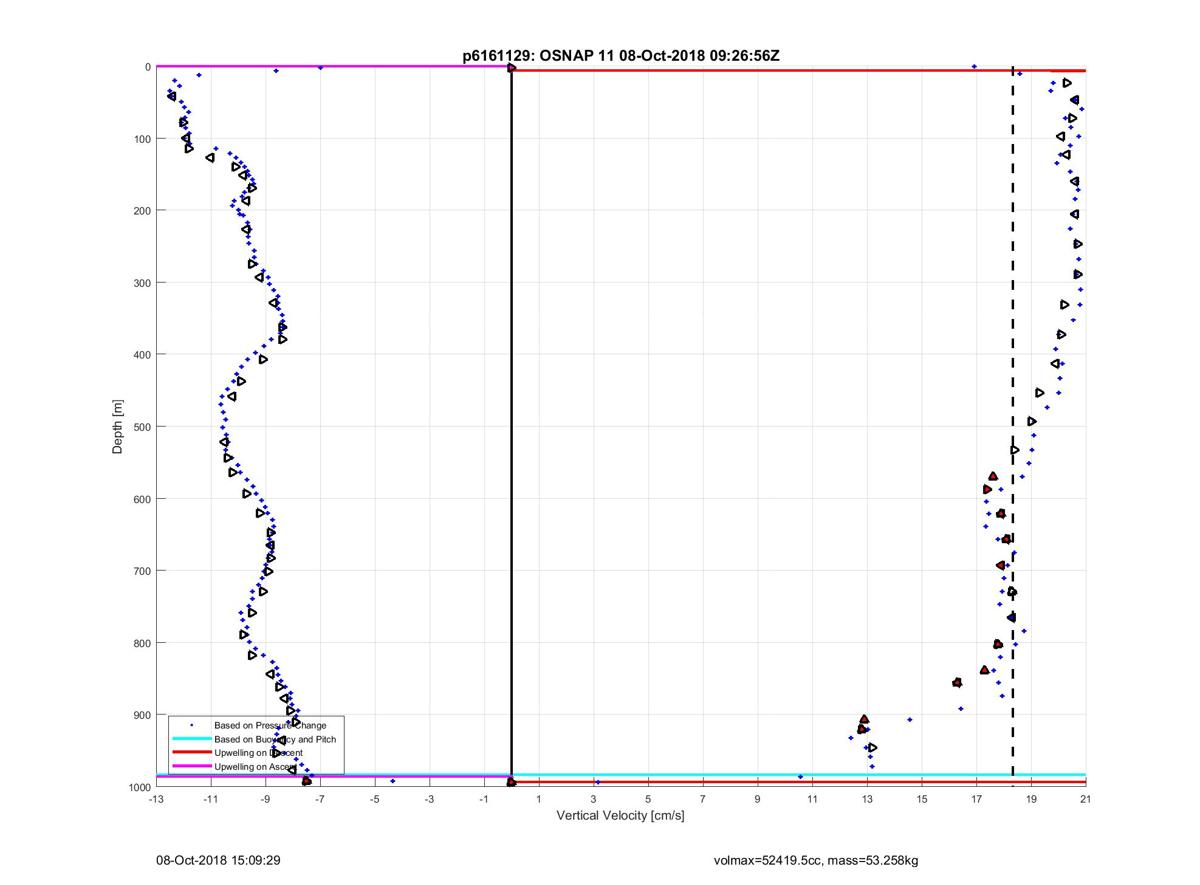Click depth tick label '100'
Screen dimensions: 1200x885
point(142,138)
